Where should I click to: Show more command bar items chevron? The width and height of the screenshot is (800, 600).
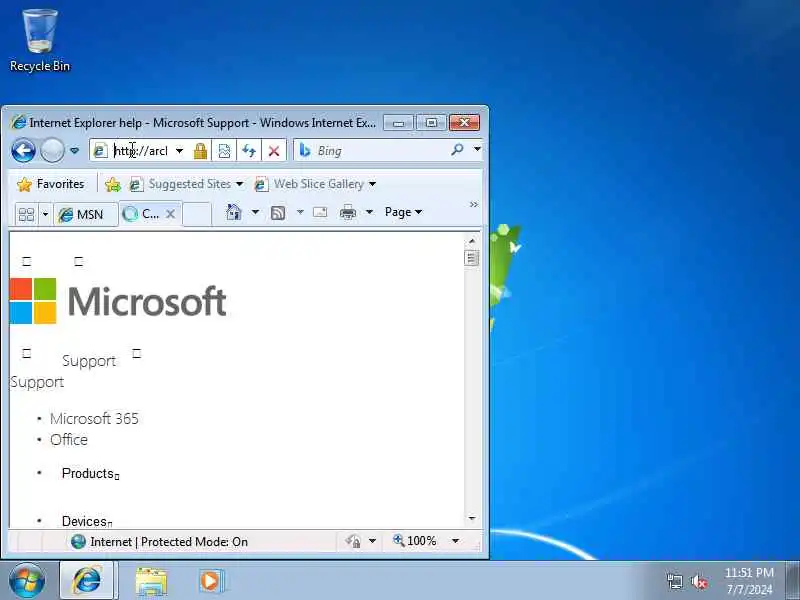tap(474, 205)
